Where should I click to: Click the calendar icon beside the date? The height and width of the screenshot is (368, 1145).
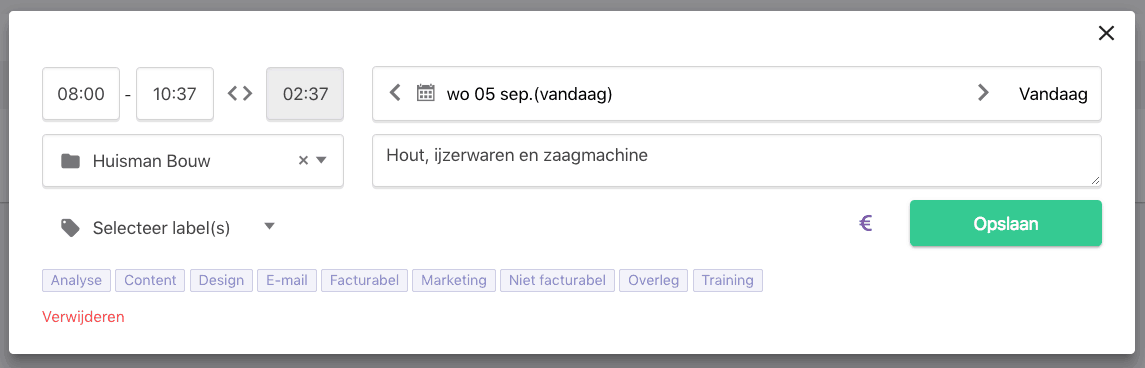click(425, 93)
